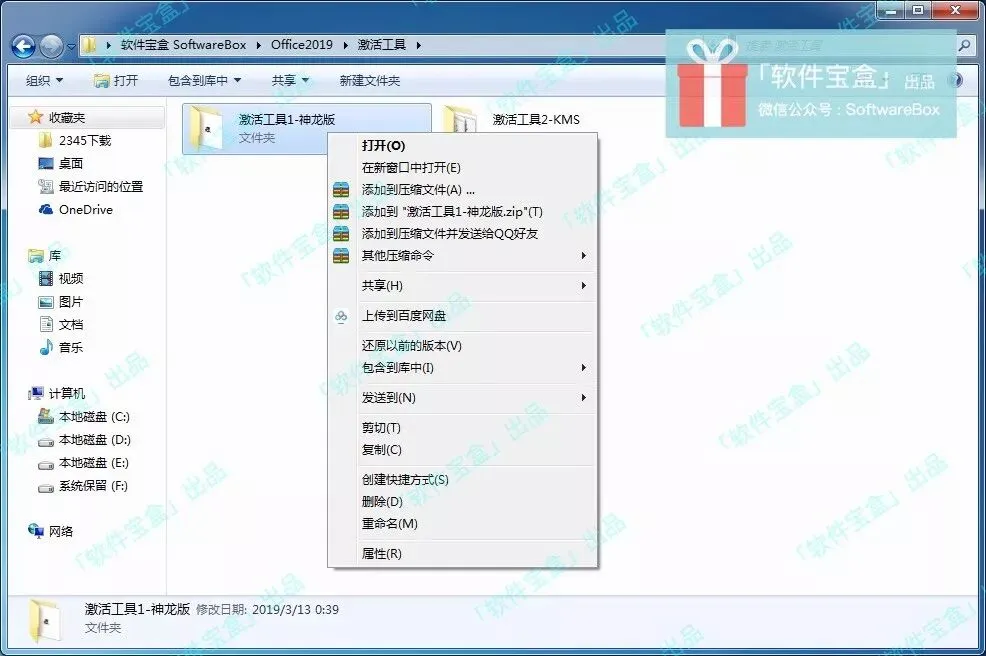Screen dimensions: 986x656
Task: Click 新建文件夹 toolbar button
Action: 370,81
